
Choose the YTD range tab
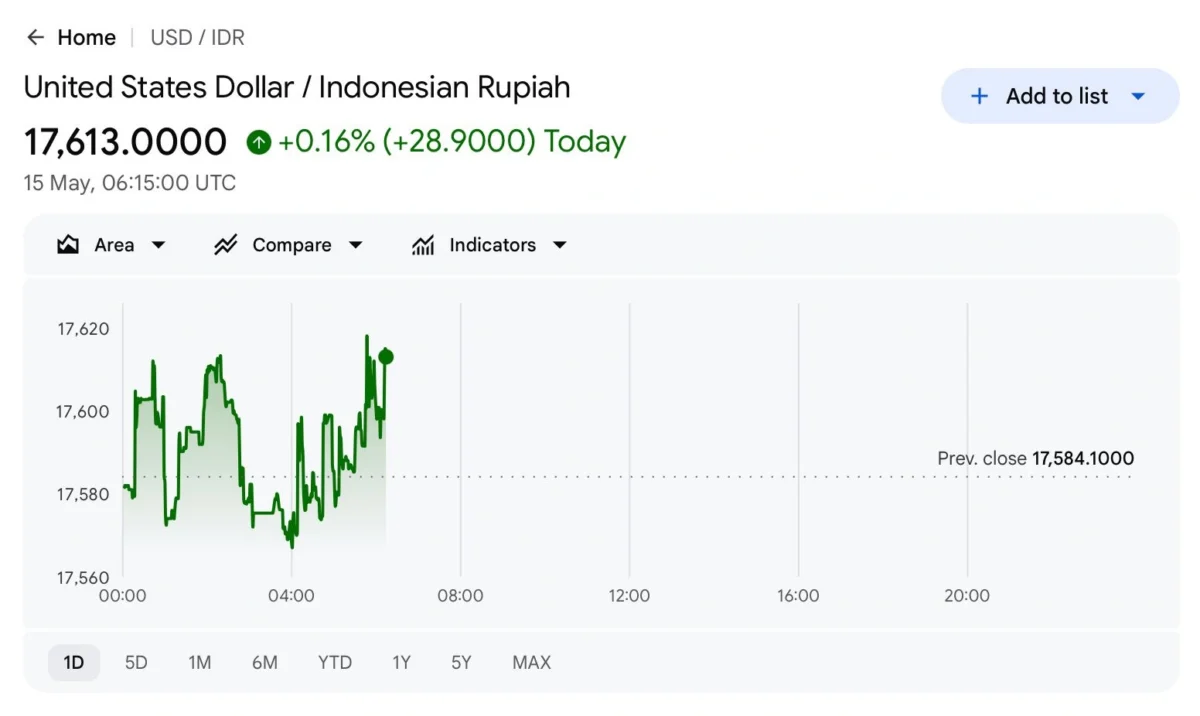click(335, 662)
